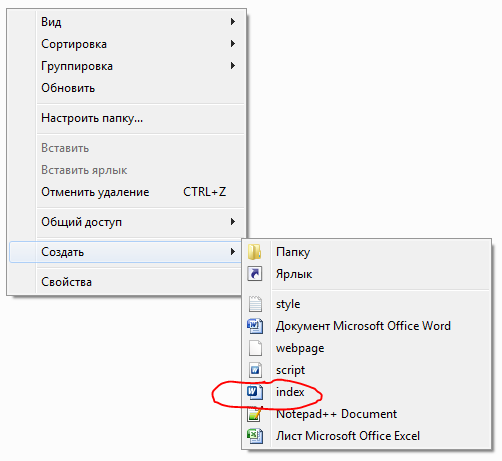This screenshot has height=461, width=502.
Task: Click the folder icon beside Папку
Action: click(255, 252)
